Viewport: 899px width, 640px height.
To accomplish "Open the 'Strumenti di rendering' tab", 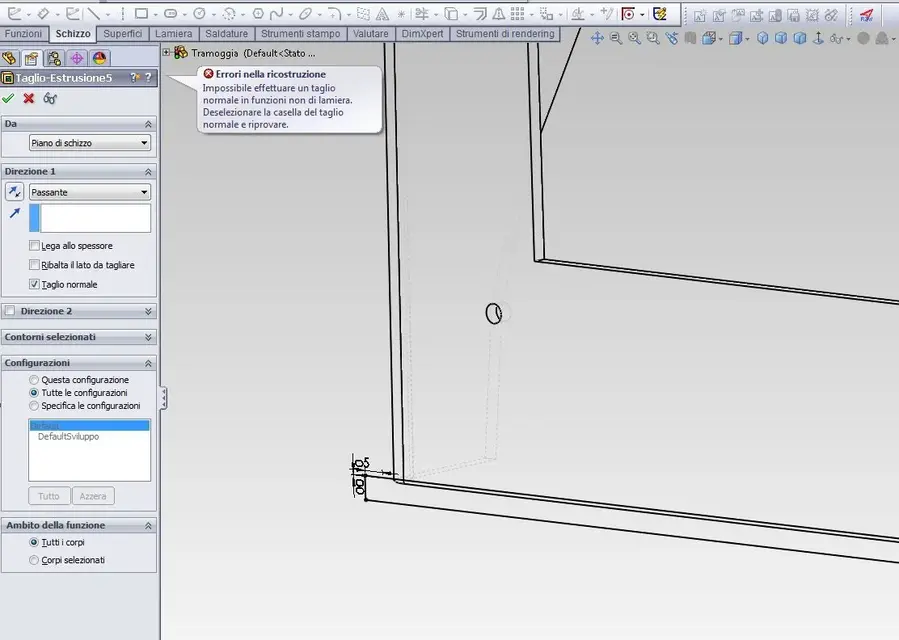I will 505,34.
